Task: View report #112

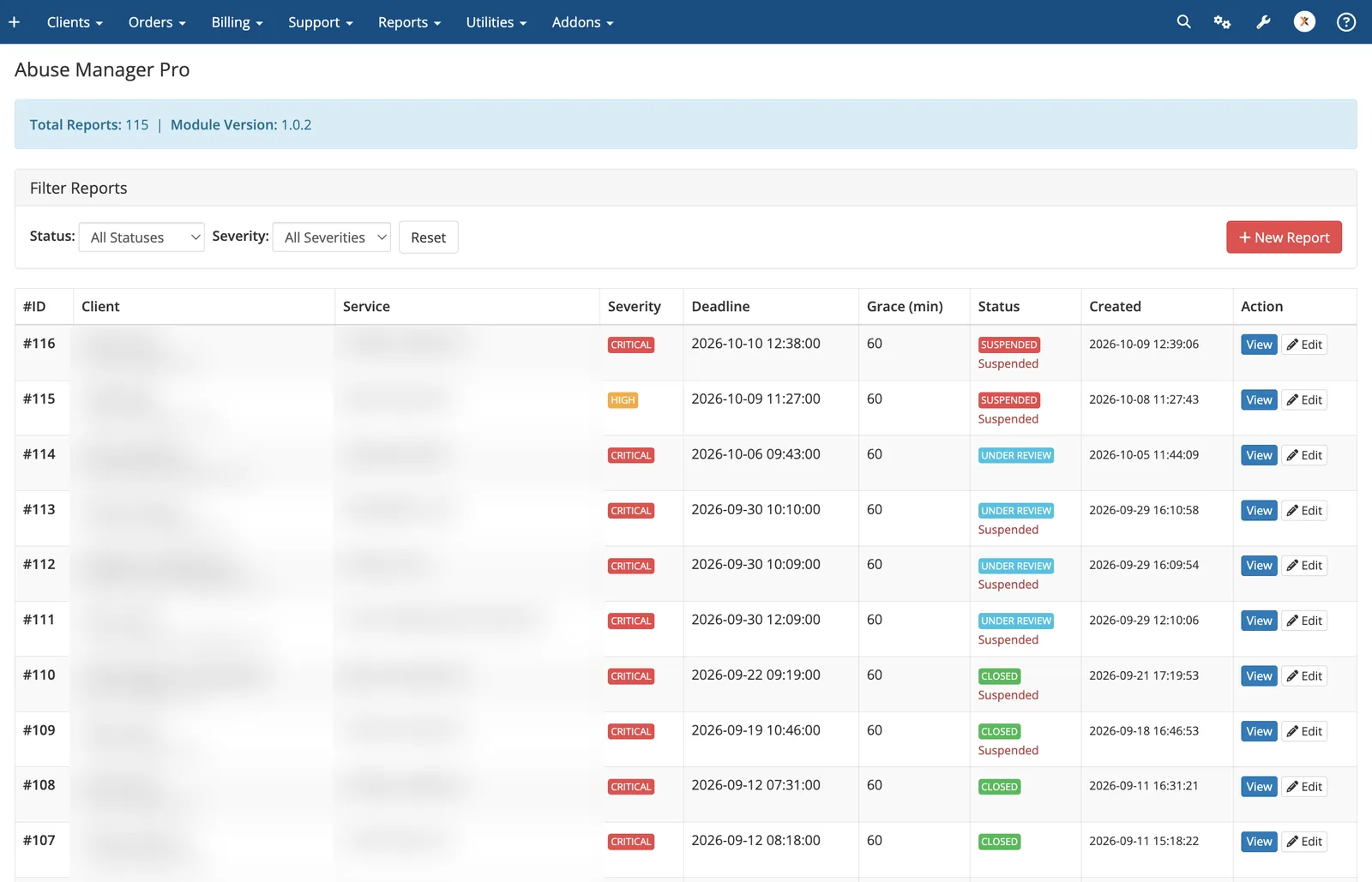Action: [x=1259, y=566]
